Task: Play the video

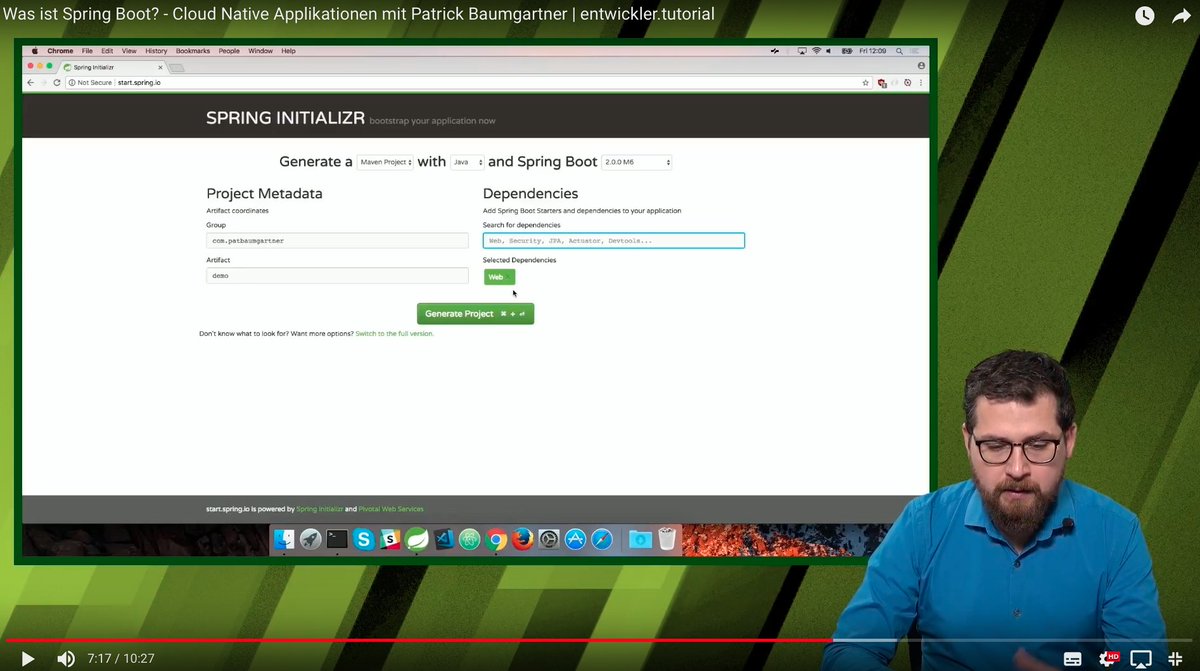Action: pos(28,658)
